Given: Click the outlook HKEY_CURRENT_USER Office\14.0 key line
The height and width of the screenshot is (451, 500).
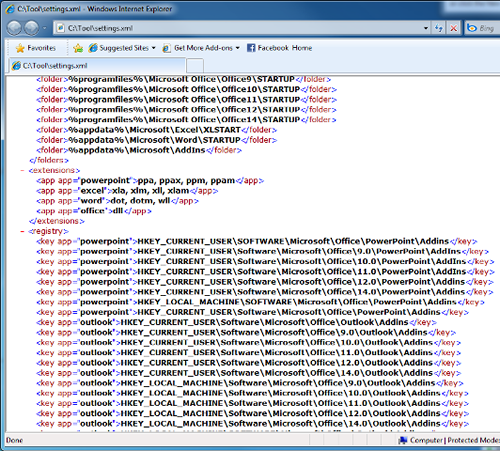Looking at the screenshot, I should point(249,373).
